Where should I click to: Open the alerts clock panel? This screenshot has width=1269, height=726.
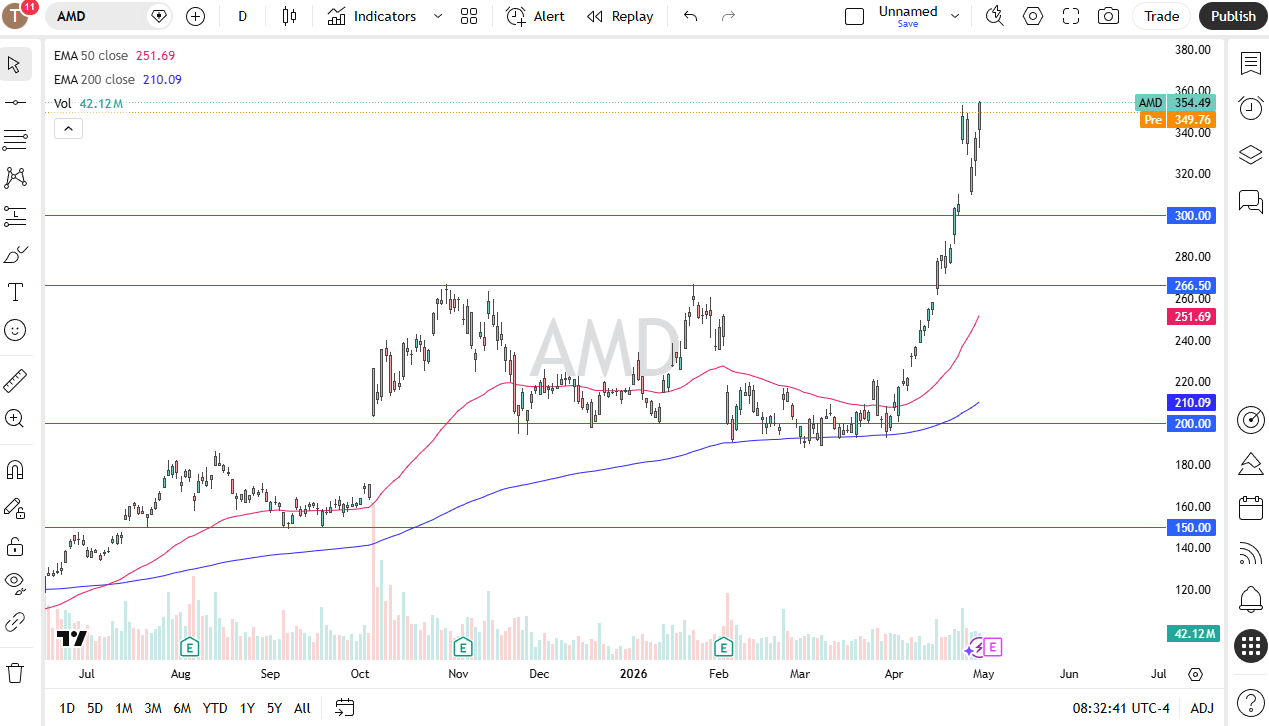[x=1250, y=108]
